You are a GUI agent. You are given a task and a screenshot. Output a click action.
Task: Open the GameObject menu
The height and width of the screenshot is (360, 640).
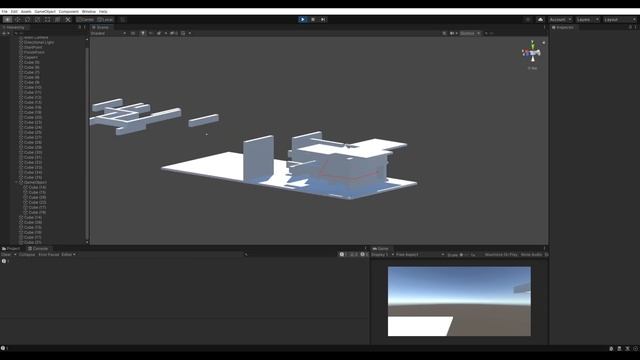click(x=45, y=11)
